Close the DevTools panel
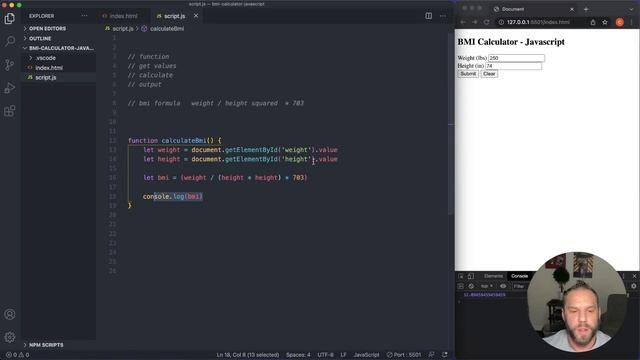This screenshot has height=360, width=640. pyautogui.click(x=634, y=276)
